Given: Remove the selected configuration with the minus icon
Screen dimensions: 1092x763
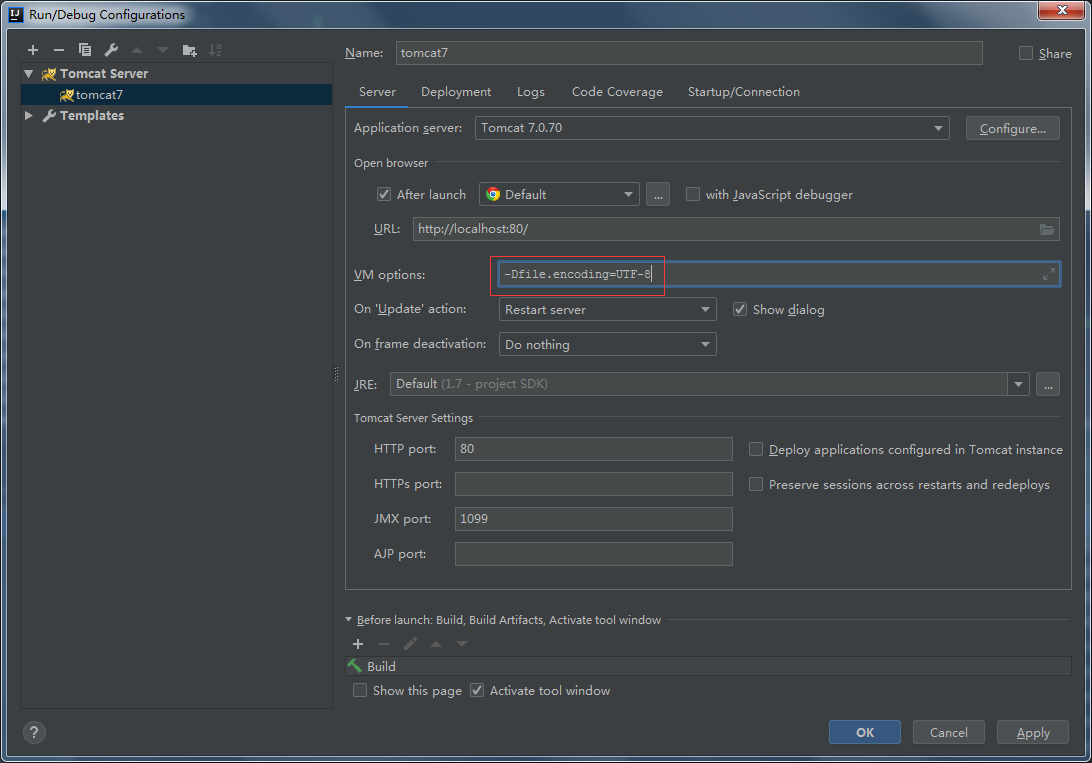Looking at the screenshot, I should (58, 50).
